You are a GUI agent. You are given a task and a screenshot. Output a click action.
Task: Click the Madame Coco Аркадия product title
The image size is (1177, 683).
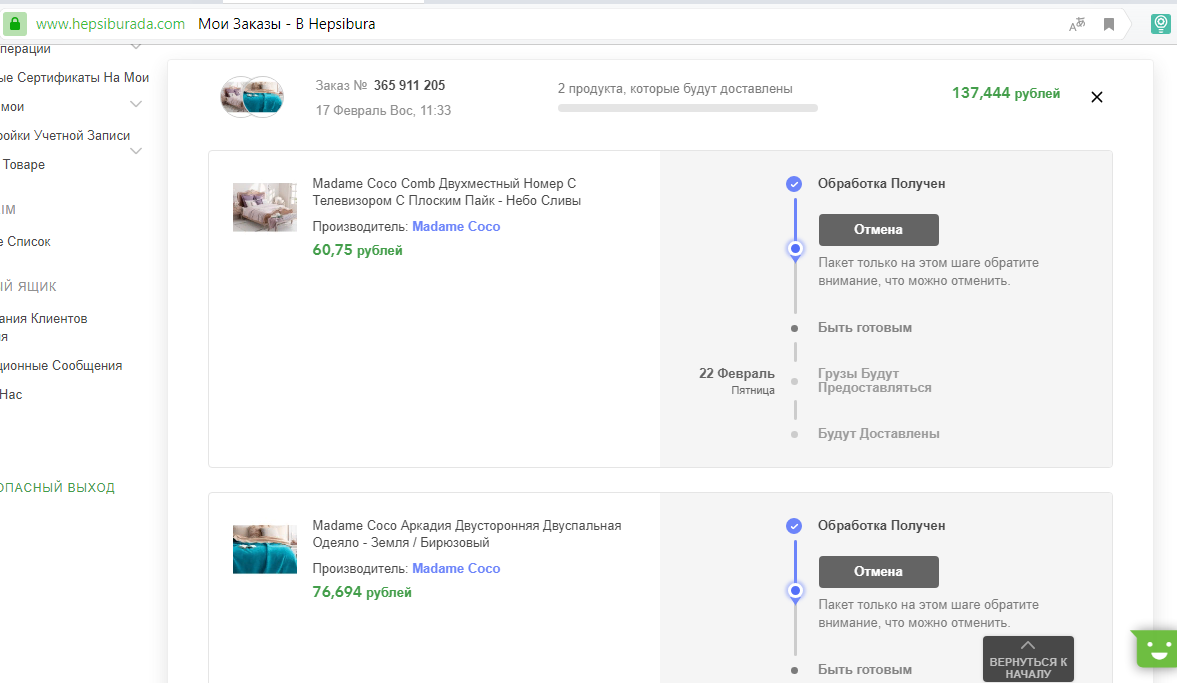tap(467, 534)
